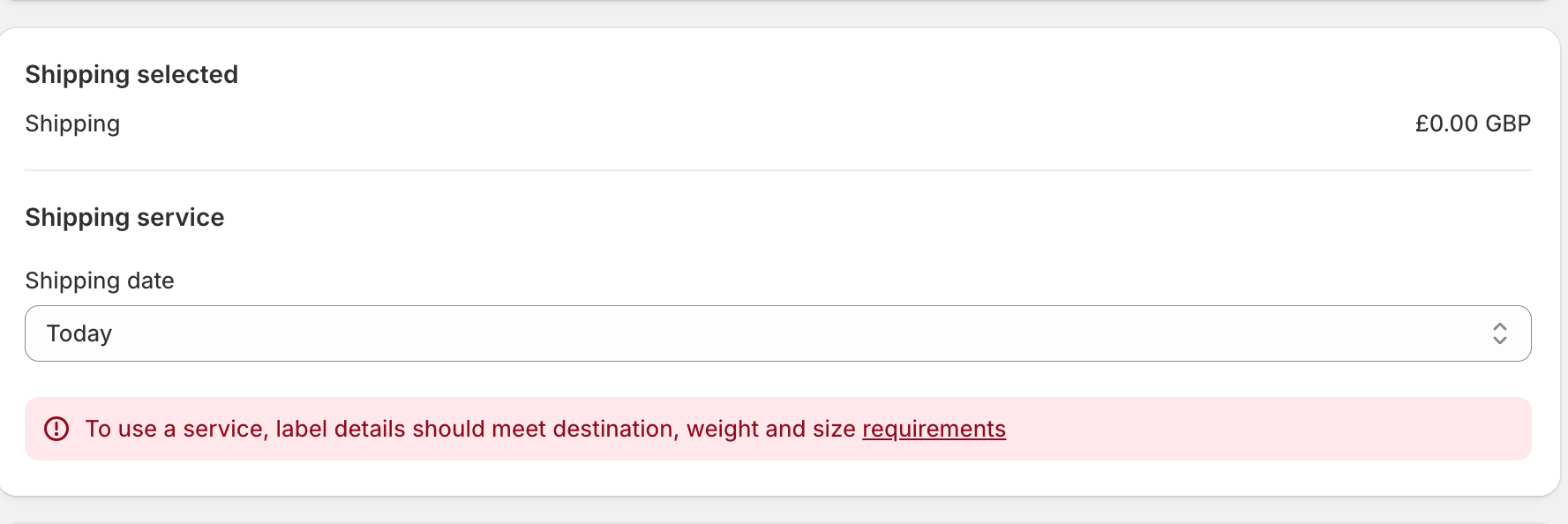Click the "Shipping selected" heading
This screenshot has width=1568, height=524.
click(x=131, y=74)
